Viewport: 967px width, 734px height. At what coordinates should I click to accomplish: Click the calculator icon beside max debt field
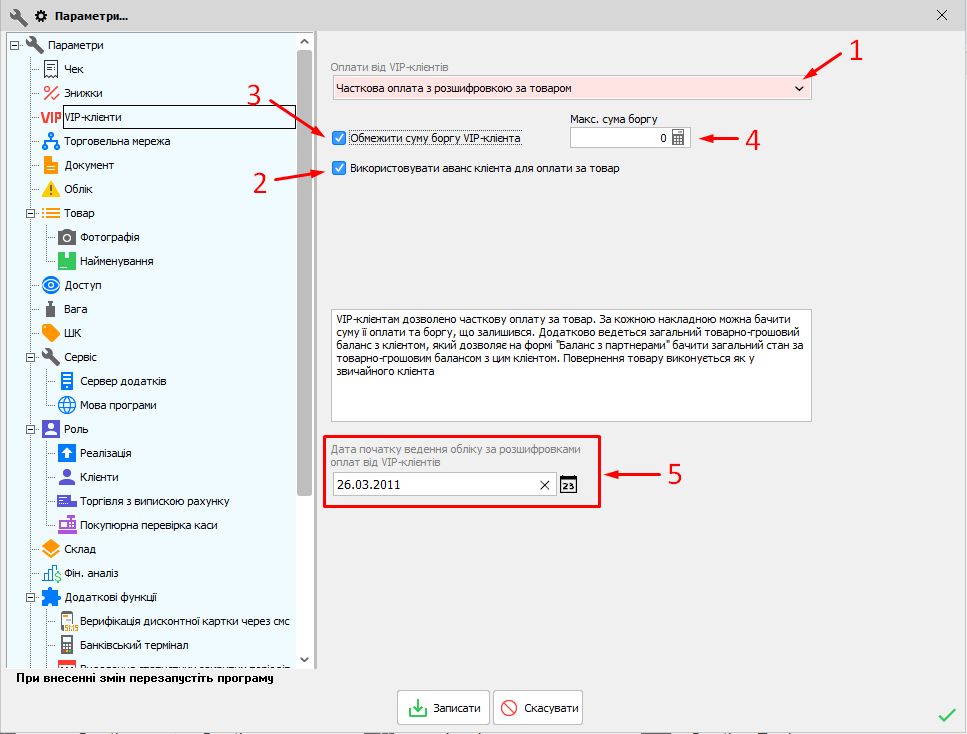click(x=679, y=139)
